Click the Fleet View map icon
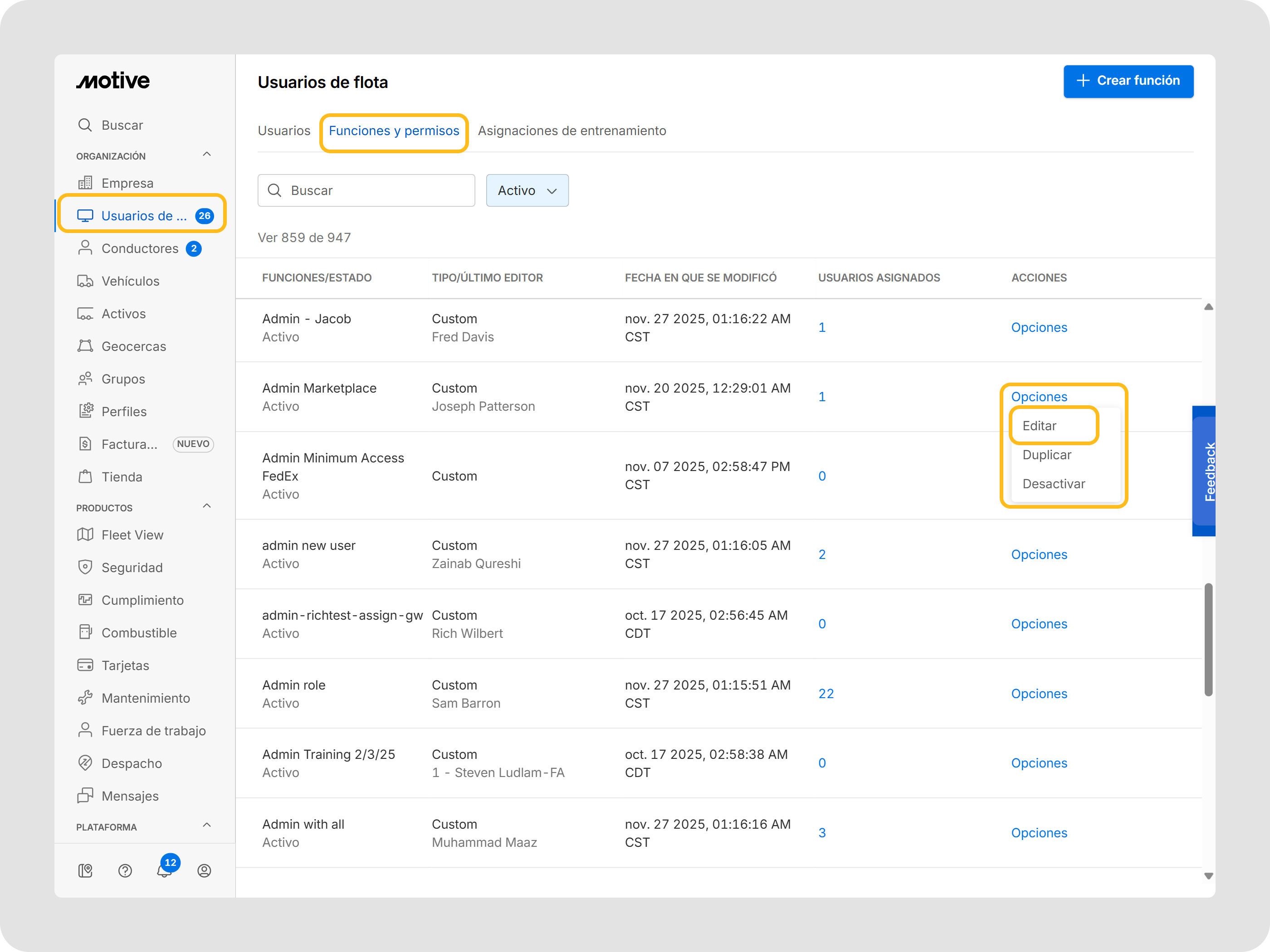 [85, 535]
